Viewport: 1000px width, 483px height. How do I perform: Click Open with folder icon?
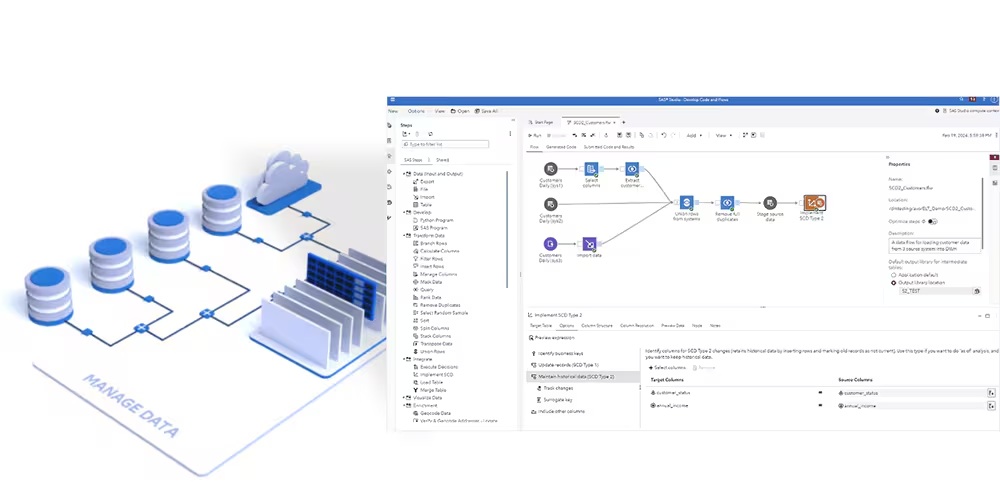coord(460,111)
